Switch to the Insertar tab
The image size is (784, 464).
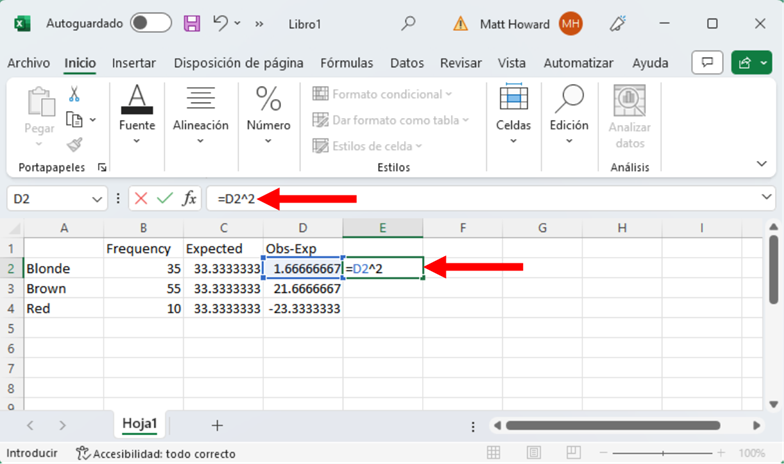[133, 63]
